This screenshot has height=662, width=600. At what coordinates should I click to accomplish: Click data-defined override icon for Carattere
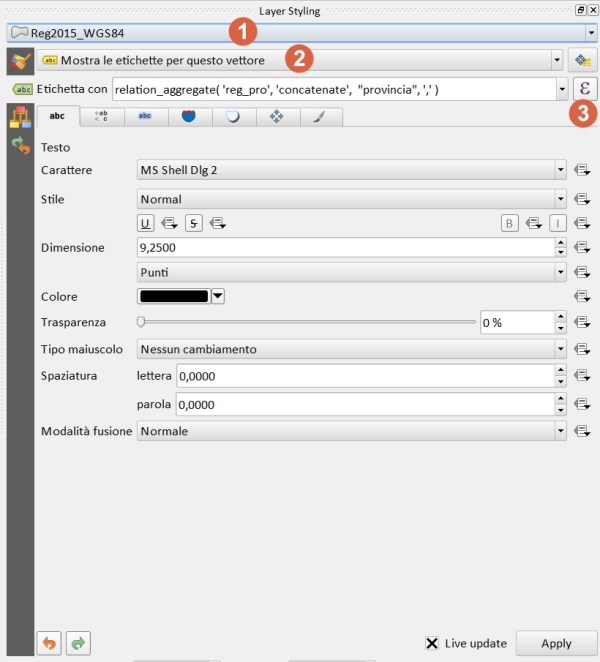click(x=583, y=171)
